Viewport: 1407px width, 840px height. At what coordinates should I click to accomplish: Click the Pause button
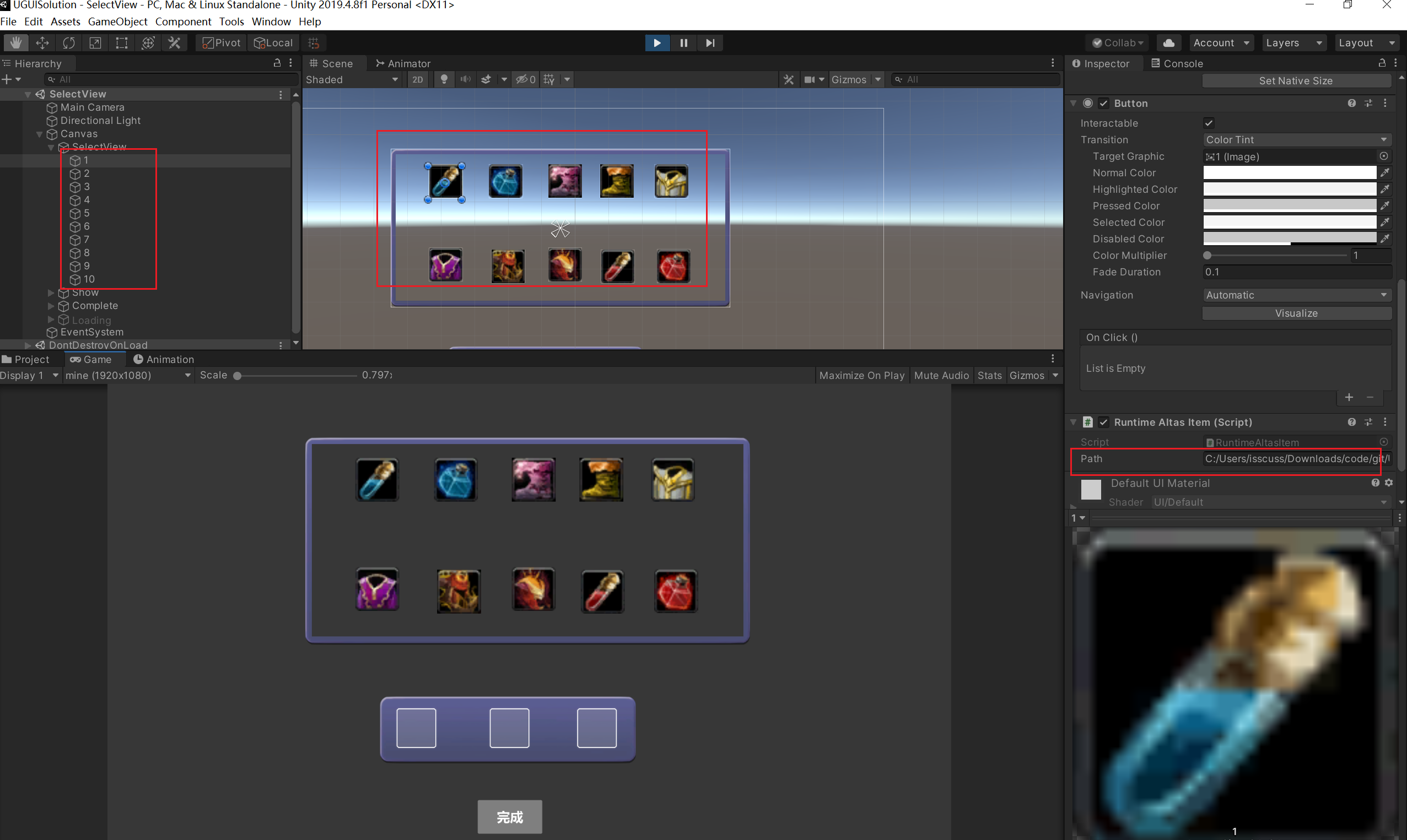tap(683, 43)
